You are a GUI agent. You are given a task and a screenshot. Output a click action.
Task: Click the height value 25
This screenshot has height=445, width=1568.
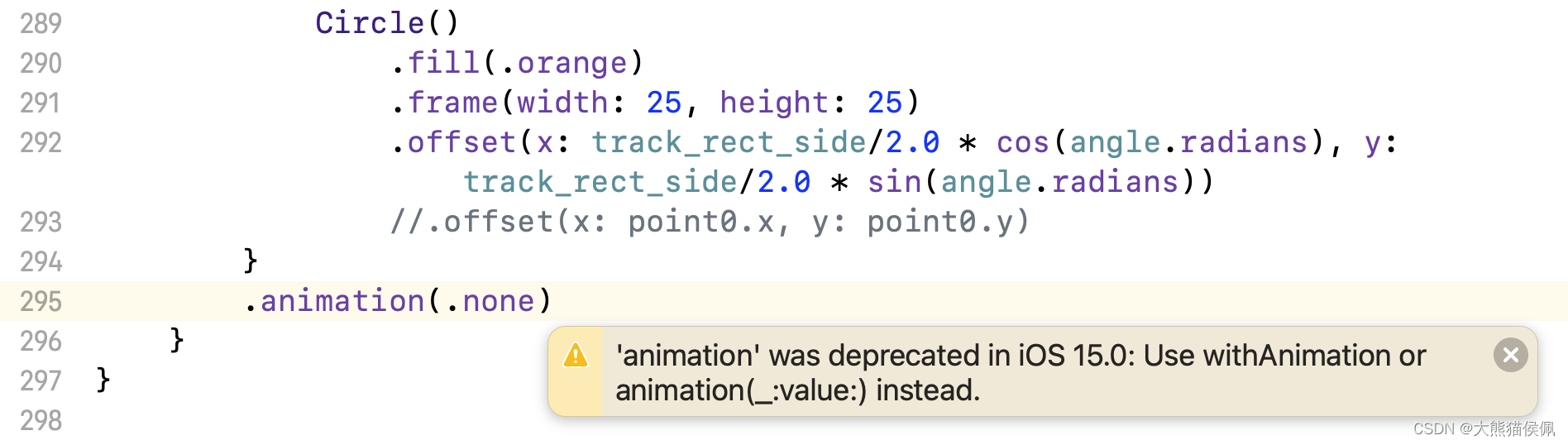[884, 103]
